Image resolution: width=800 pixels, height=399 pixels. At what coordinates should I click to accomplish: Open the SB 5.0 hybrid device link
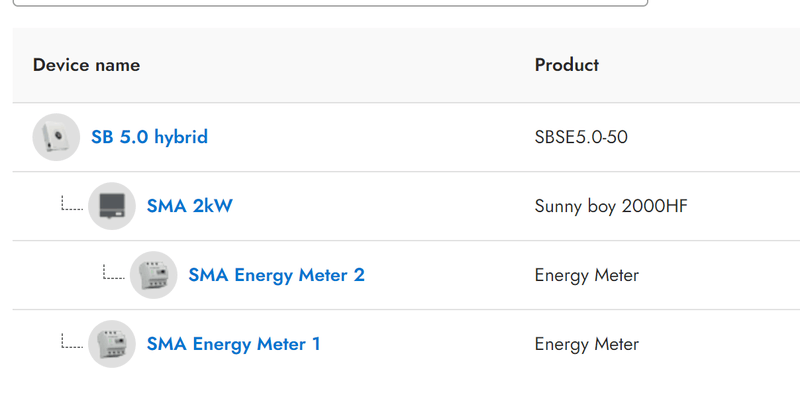(x=149, y=137)
